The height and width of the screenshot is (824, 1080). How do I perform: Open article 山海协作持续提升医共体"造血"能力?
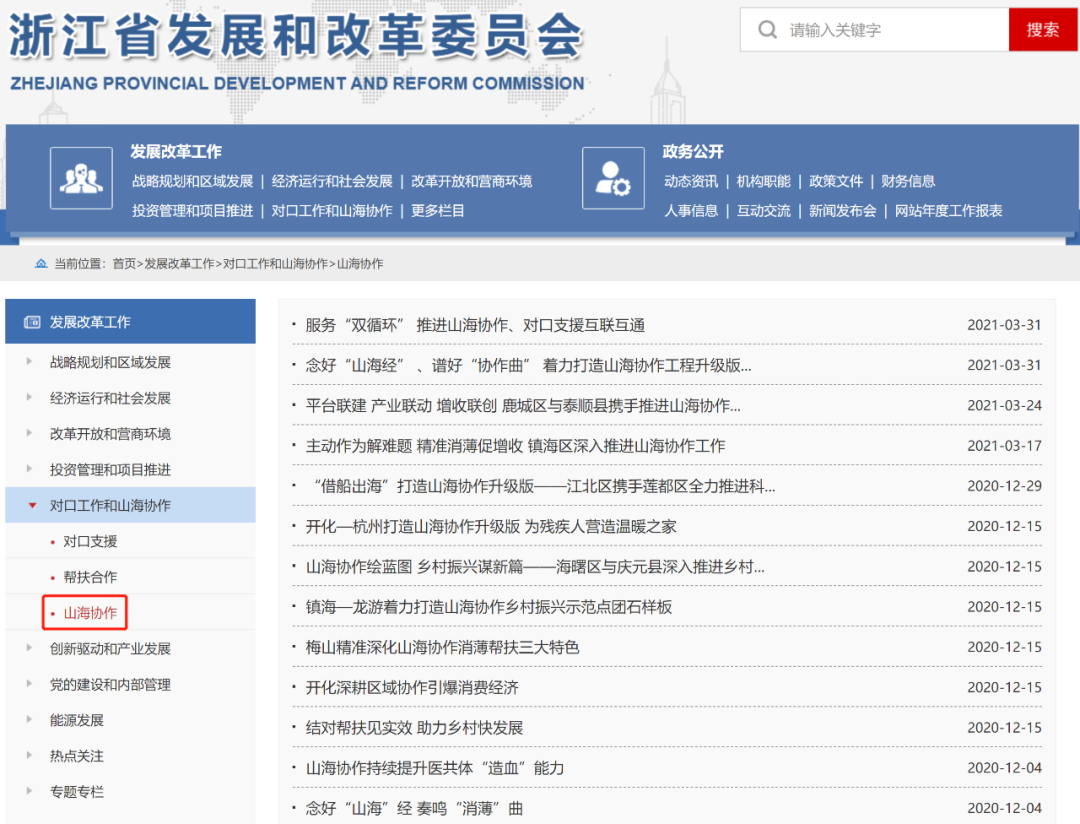435,769
